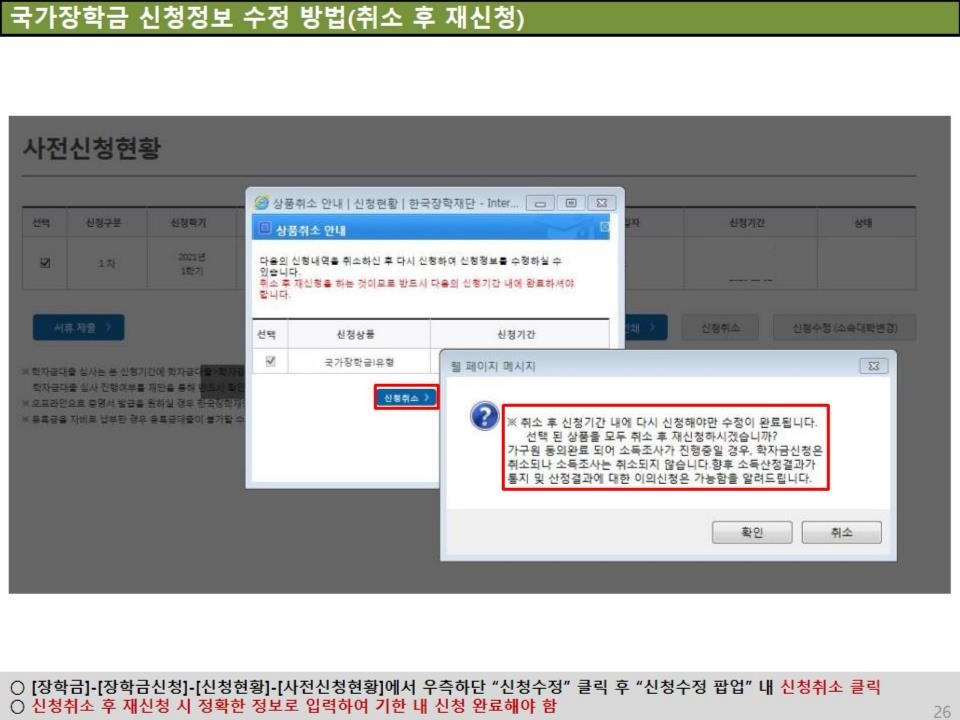Restore down the 상품취소 안내 popup window
Viewport: 960px width, 720px height.
coord(571,202)
